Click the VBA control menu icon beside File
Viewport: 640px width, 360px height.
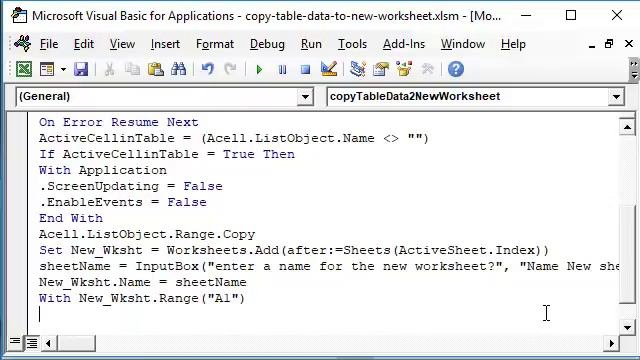pyautogui.click(x=22, y=43)
